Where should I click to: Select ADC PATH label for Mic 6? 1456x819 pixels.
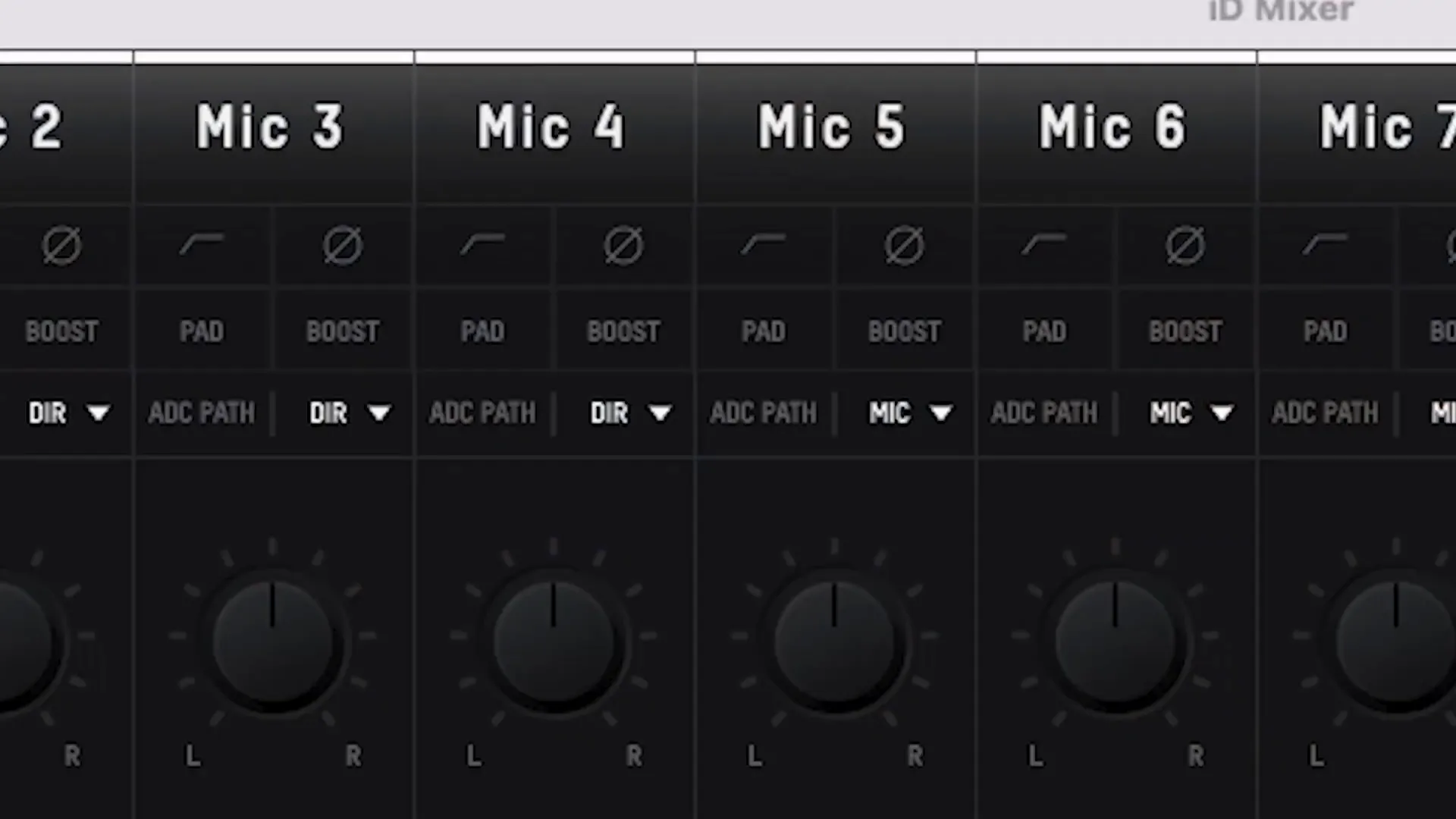(x=1045, y=413)
